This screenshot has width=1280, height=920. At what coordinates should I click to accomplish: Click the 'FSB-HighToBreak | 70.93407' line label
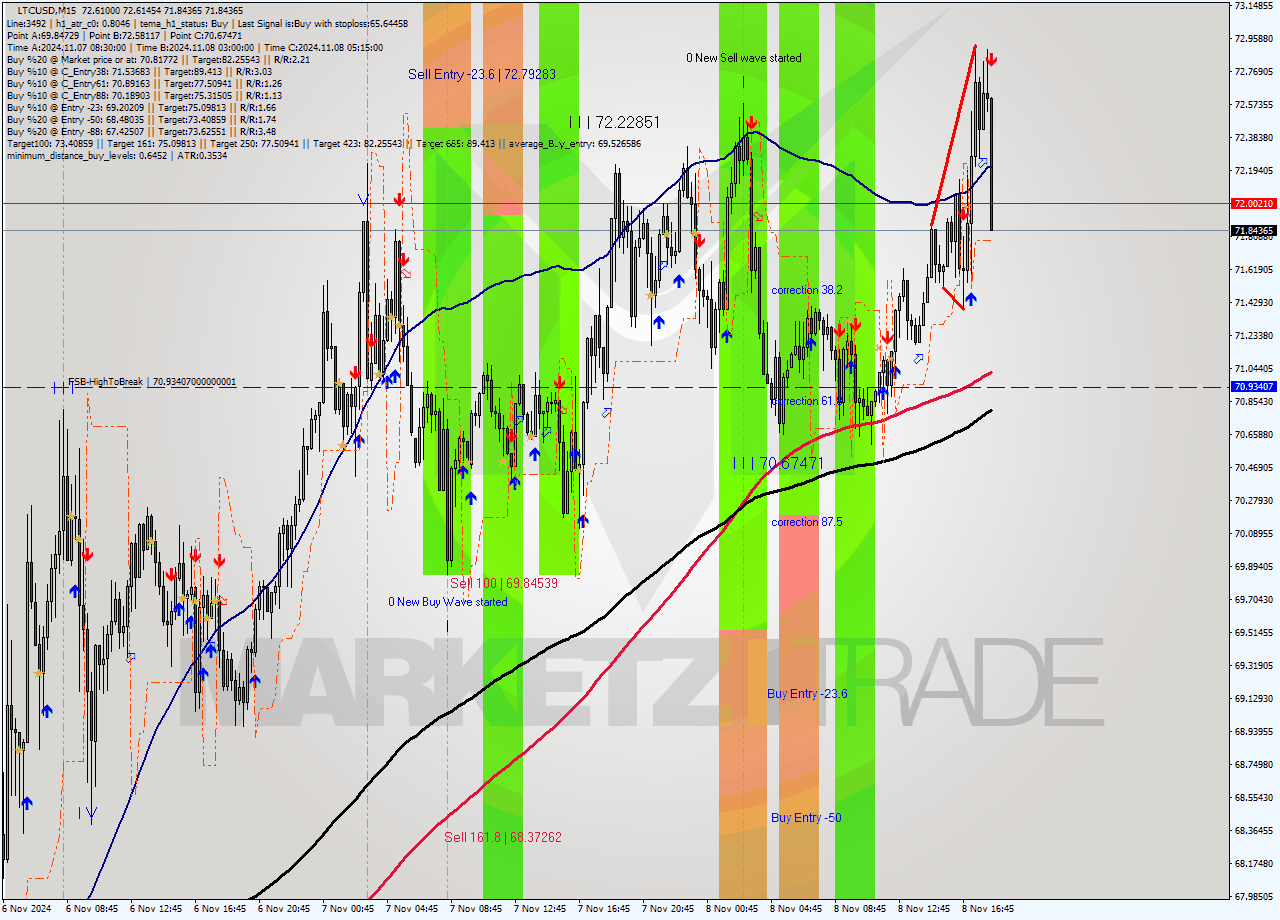tap(152, 382)
